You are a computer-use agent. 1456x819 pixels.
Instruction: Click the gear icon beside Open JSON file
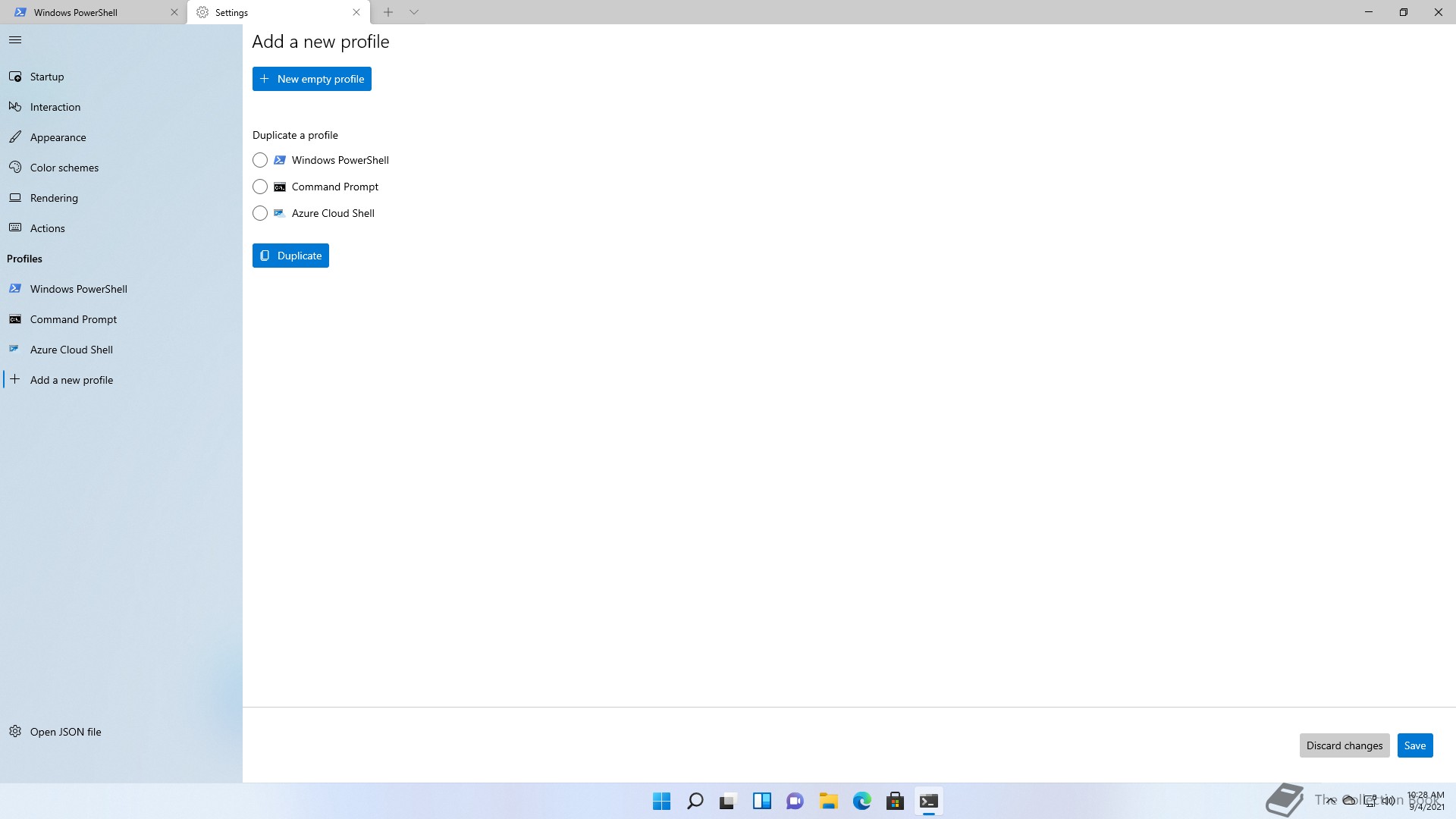click(x=15, y=731)
